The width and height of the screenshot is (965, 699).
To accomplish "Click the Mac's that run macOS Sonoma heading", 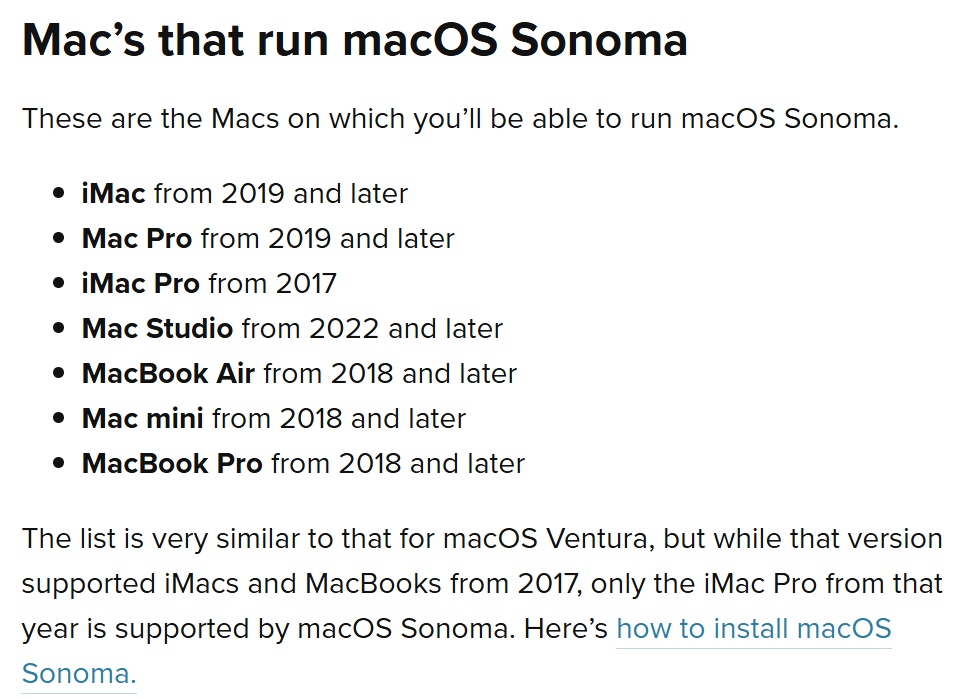I will pos(354,40).
